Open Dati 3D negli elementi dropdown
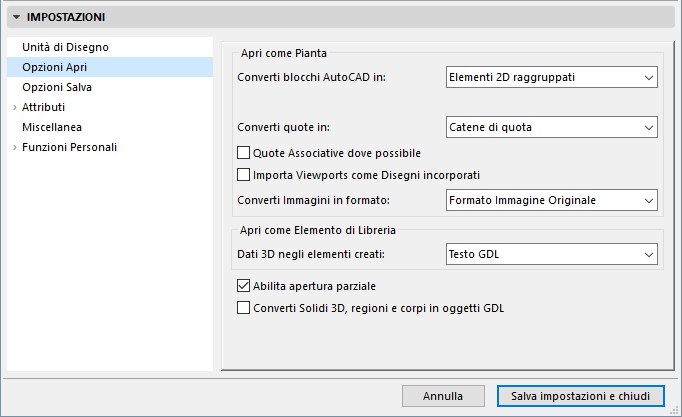The height and width of the screenshot is (417, 682). 549,255
